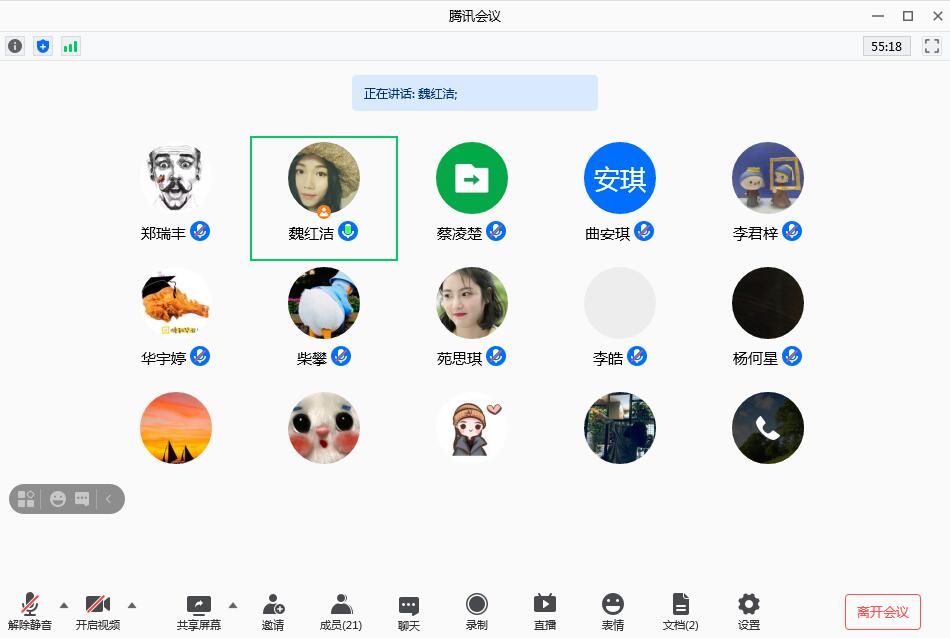Click the layout grid icon in floating bar

pyautogui.click(x=27, y=498)
